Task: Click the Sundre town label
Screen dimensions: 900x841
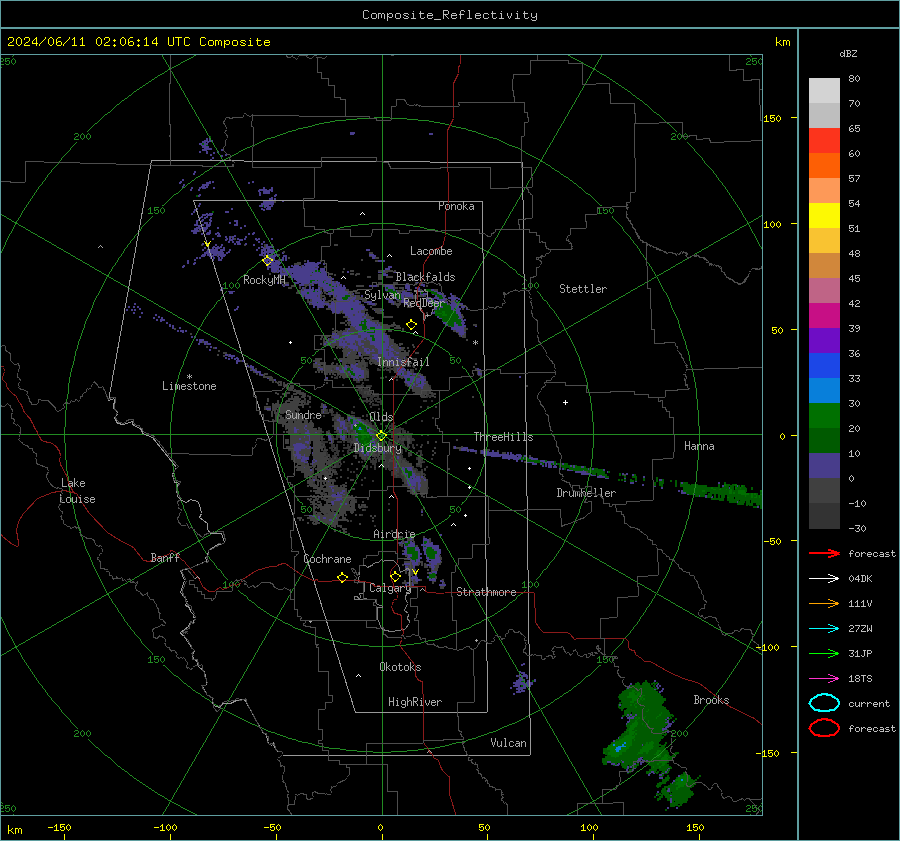Action: [x=303, y=415]
